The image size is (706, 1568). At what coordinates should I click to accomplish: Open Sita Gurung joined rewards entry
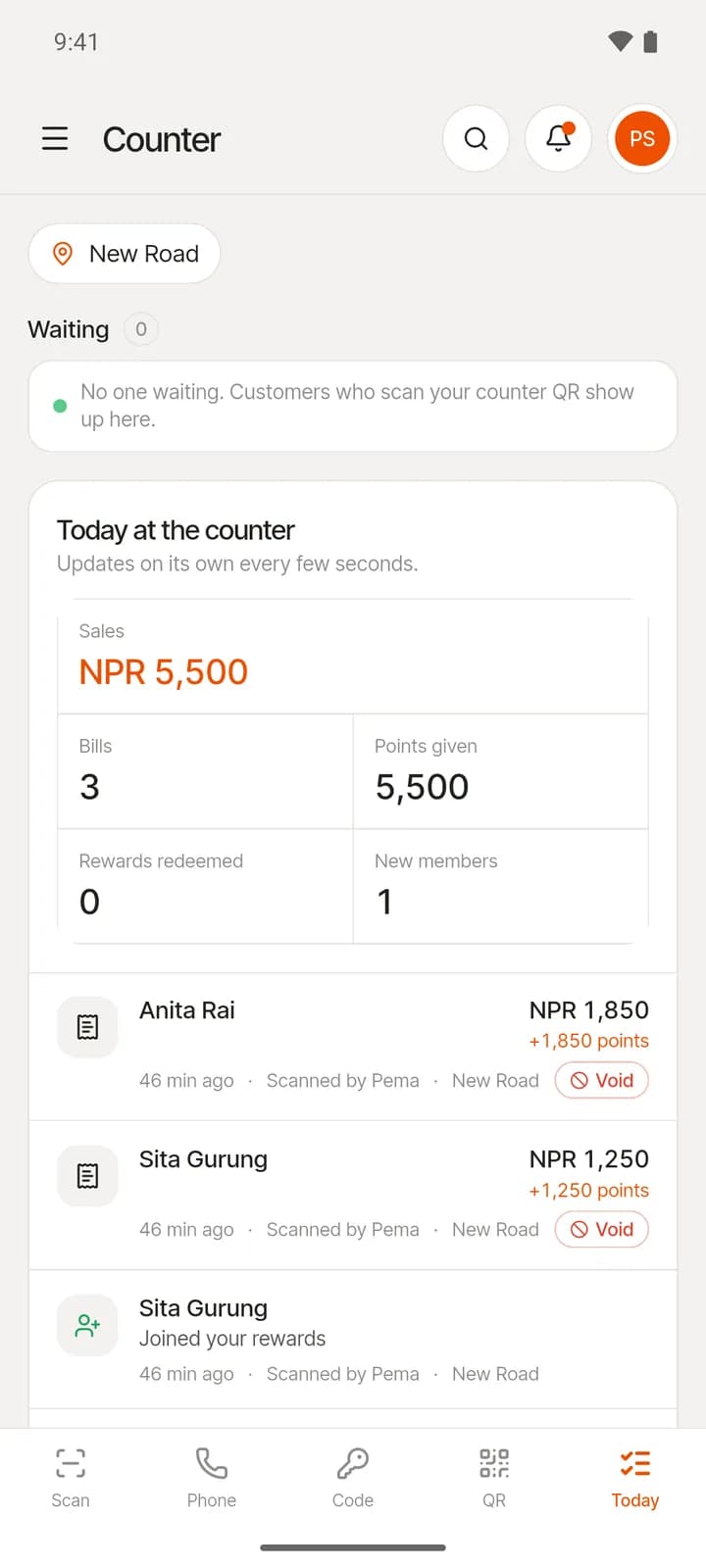click(x=353, y=1340)
